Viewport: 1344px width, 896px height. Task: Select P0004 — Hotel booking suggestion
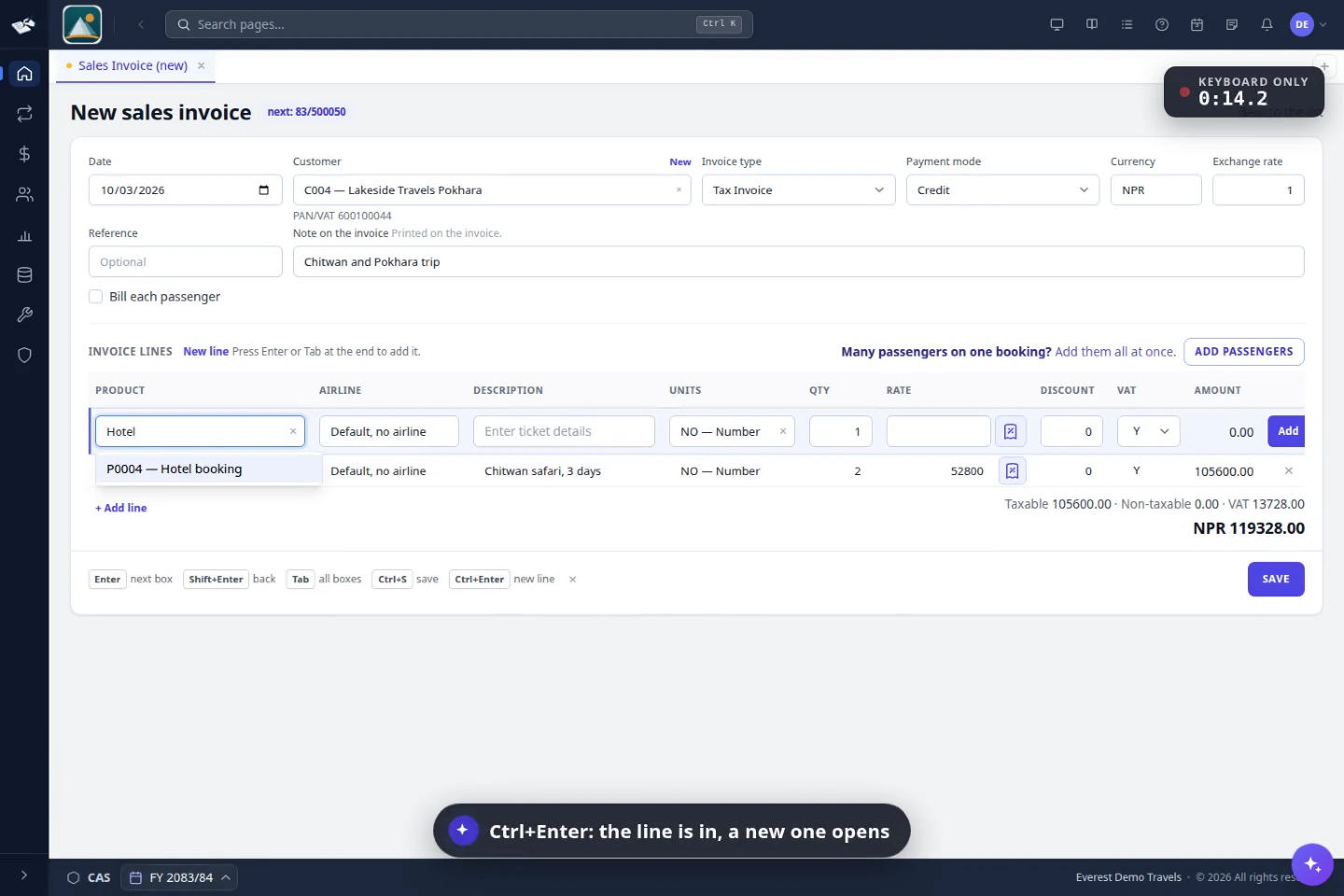point(208,469)
